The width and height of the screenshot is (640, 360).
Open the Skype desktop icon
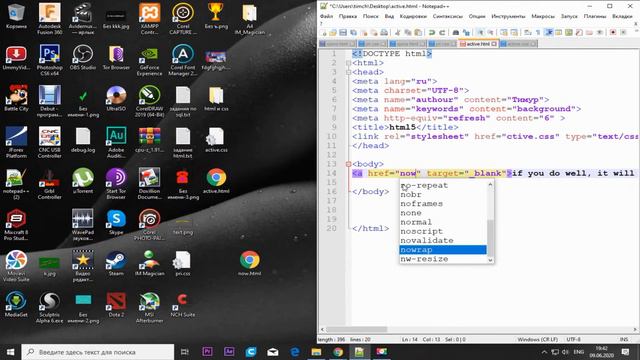click(116, 222)
